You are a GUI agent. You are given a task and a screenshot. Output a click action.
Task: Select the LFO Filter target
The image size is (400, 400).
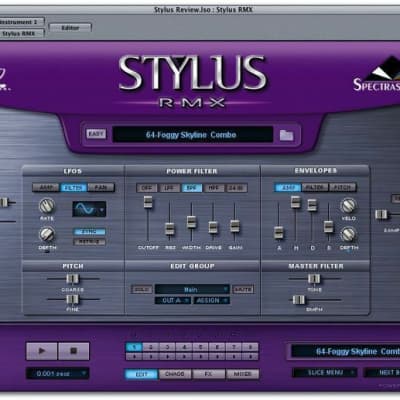73,188
